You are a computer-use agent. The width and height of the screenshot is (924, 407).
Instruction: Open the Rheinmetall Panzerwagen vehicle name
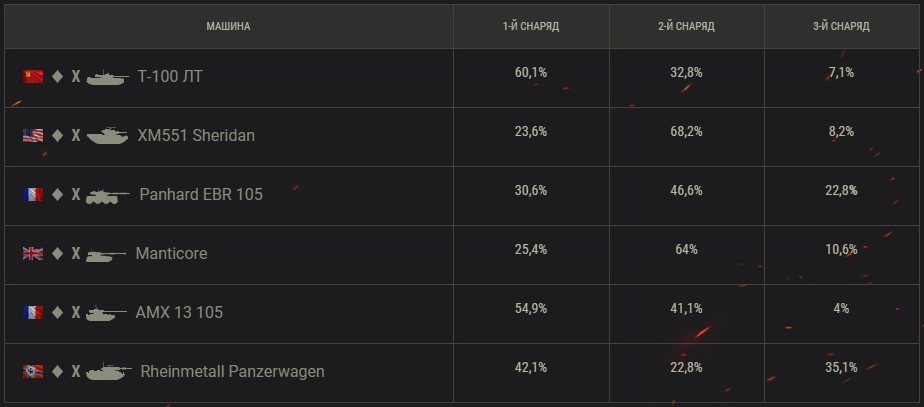pos(232,372)
